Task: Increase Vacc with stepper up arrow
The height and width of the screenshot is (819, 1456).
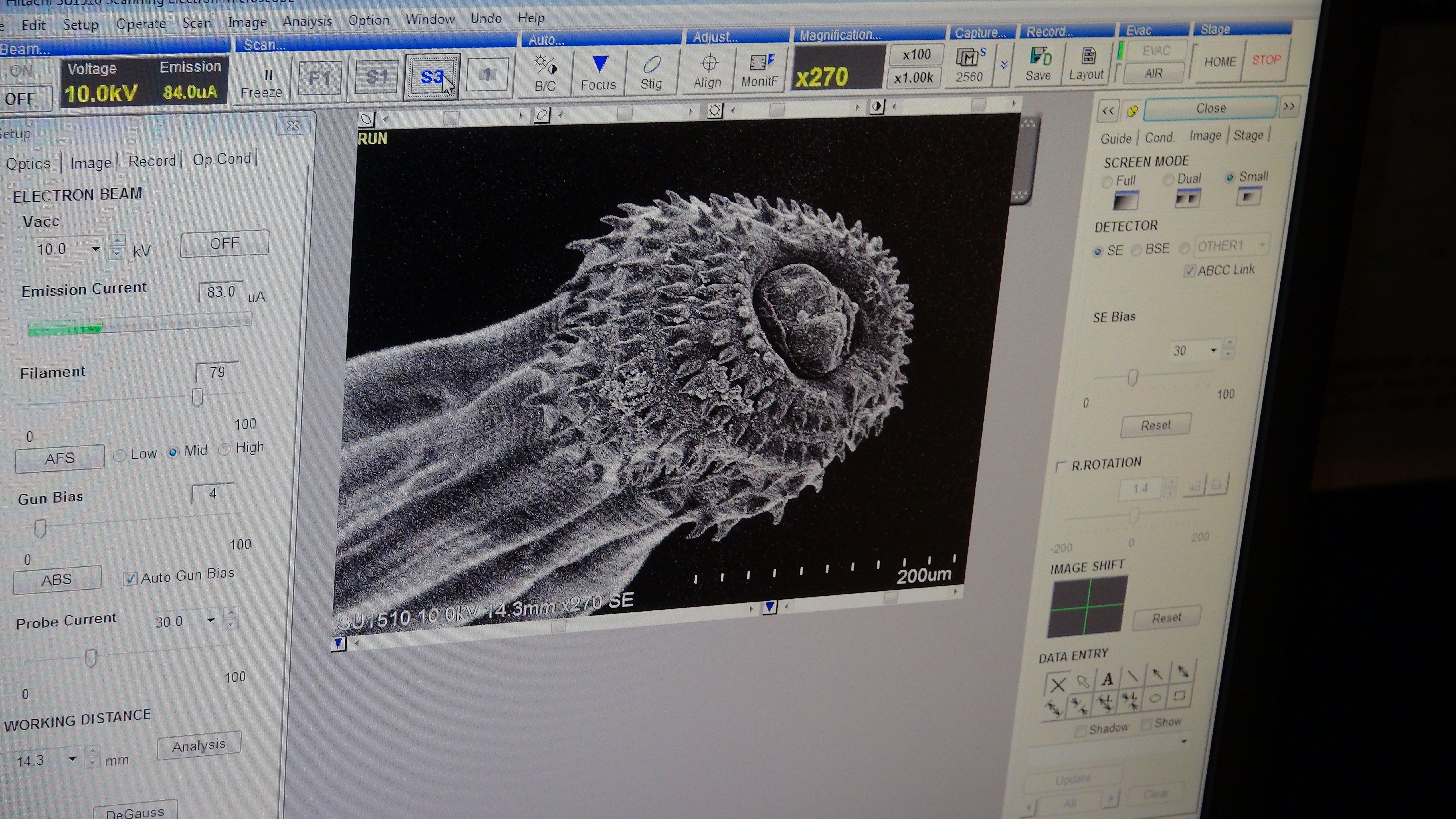Action: pyautogui.click(x=117, y=241)
